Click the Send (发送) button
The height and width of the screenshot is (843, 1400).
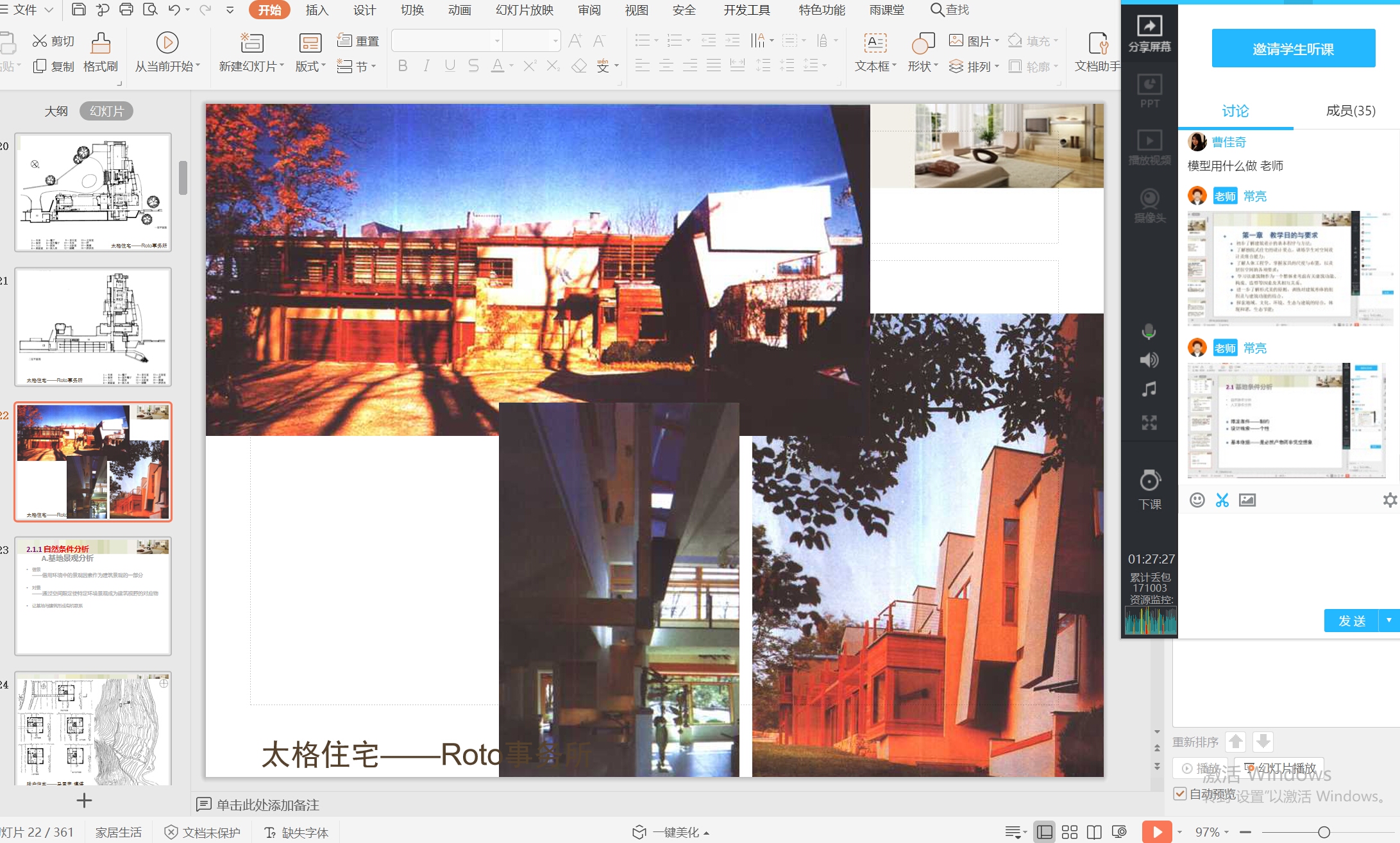pyautogui.click(x=1351, y=620)
